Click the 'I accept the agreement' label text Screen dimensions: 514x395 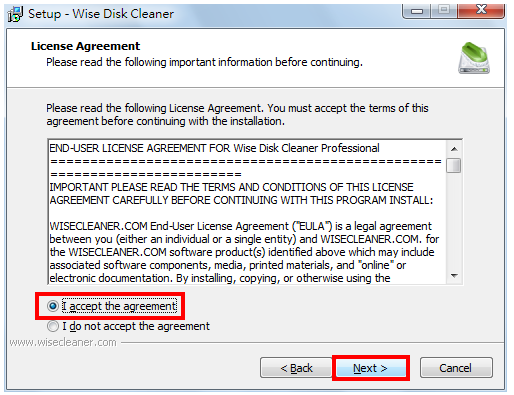pos(119,306)
